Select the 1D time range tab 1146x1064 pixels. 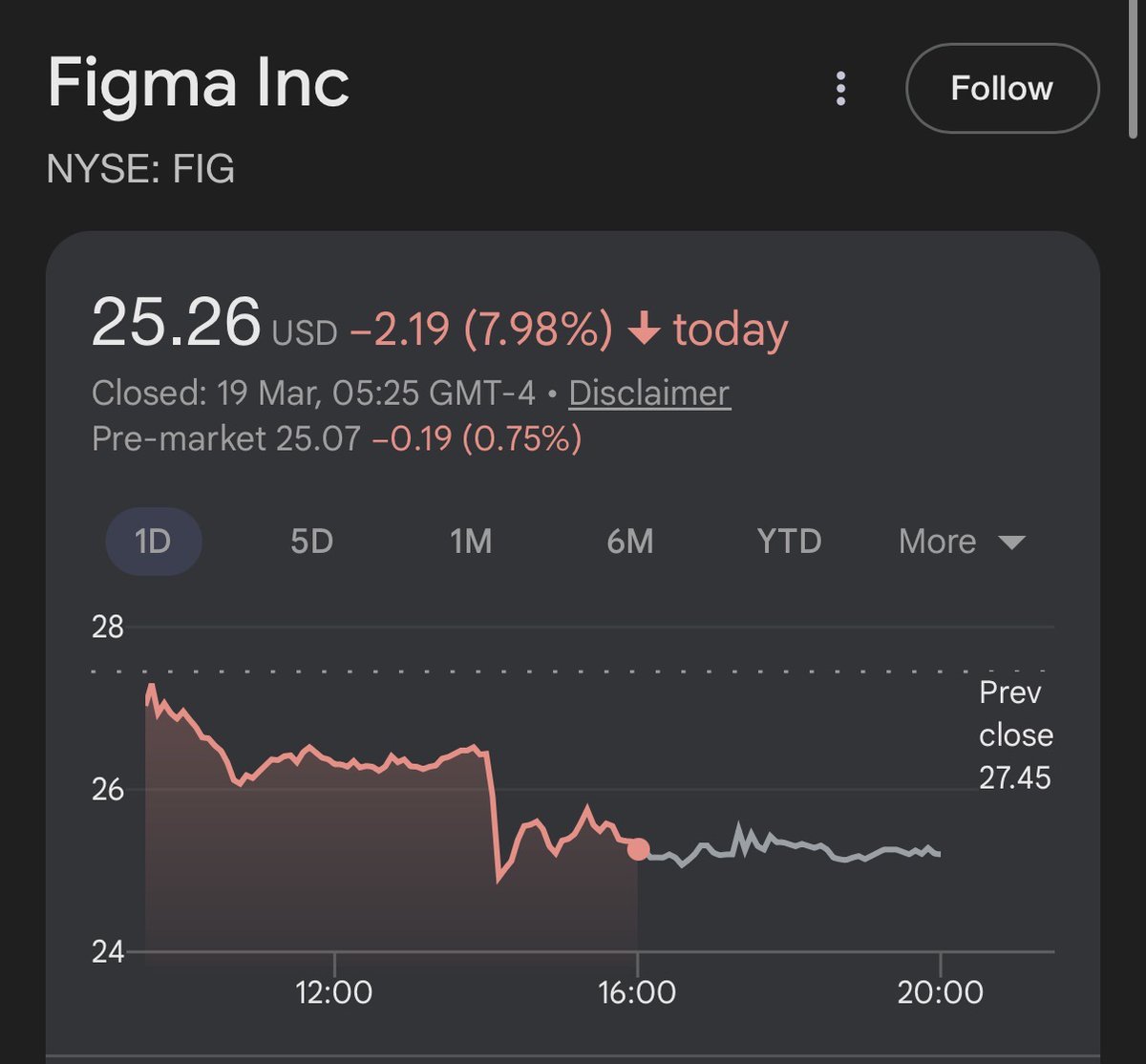(x=153, y=542)
